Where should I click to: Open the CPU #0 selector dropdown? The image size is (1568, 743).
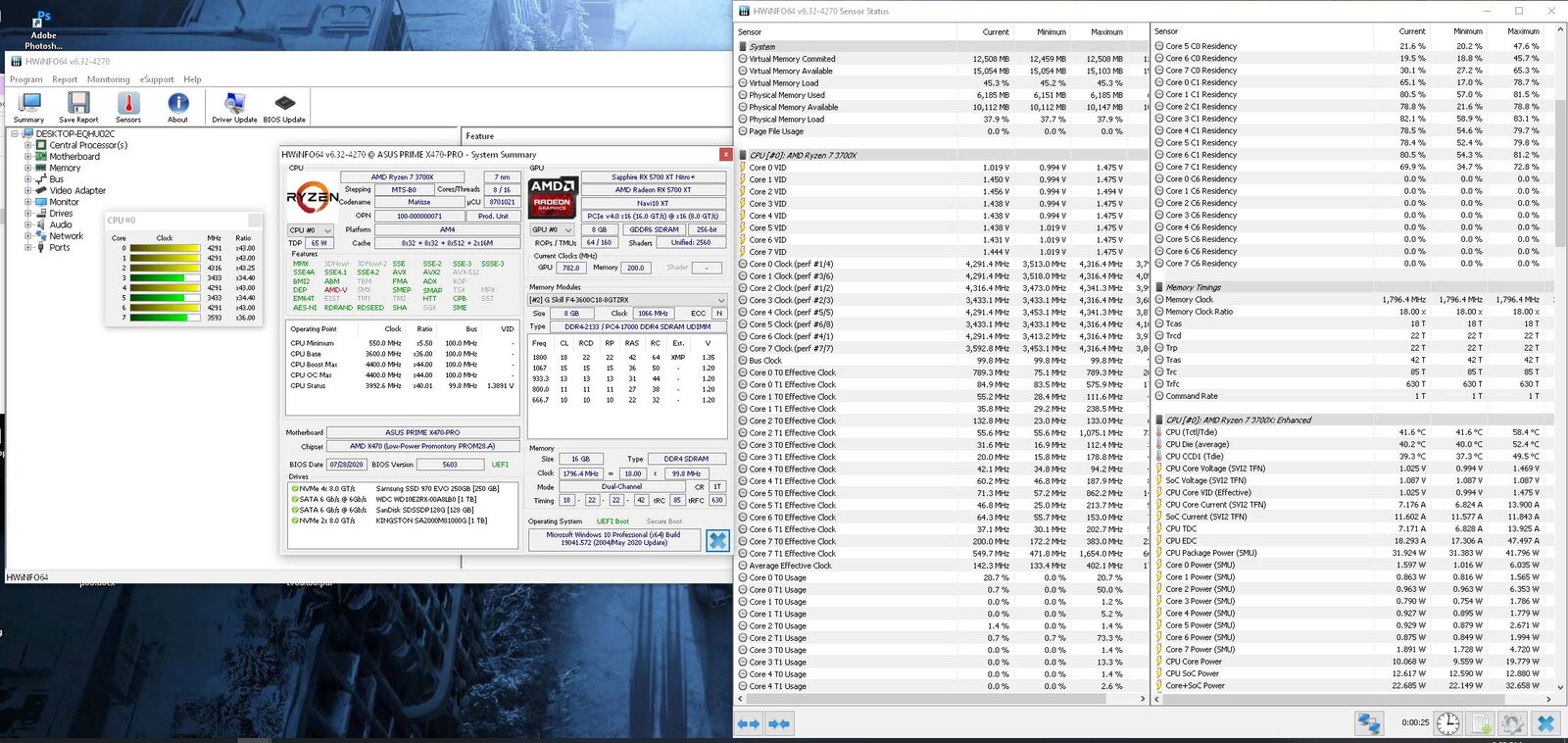coord(310,229)
